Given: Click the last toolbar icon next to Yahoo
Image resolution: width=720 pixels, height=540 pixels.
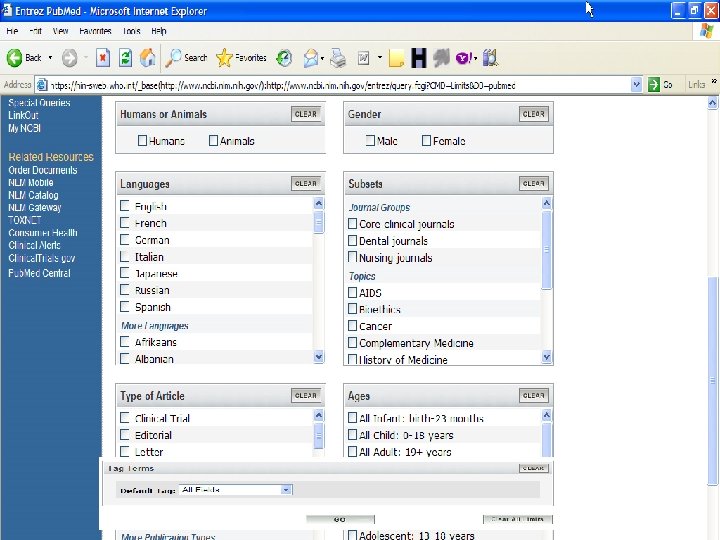Looking at the screenshot, I should point(490,58).
